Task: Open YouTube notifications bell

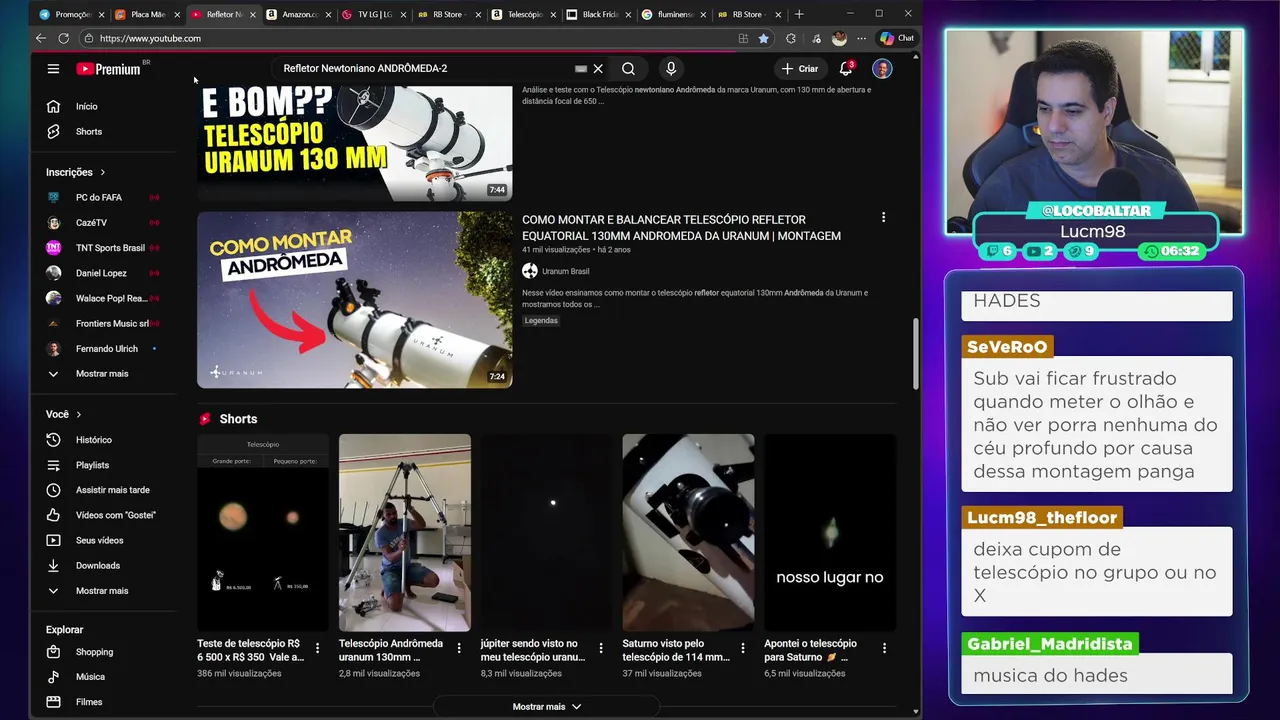Action: [x=846, y=69]
